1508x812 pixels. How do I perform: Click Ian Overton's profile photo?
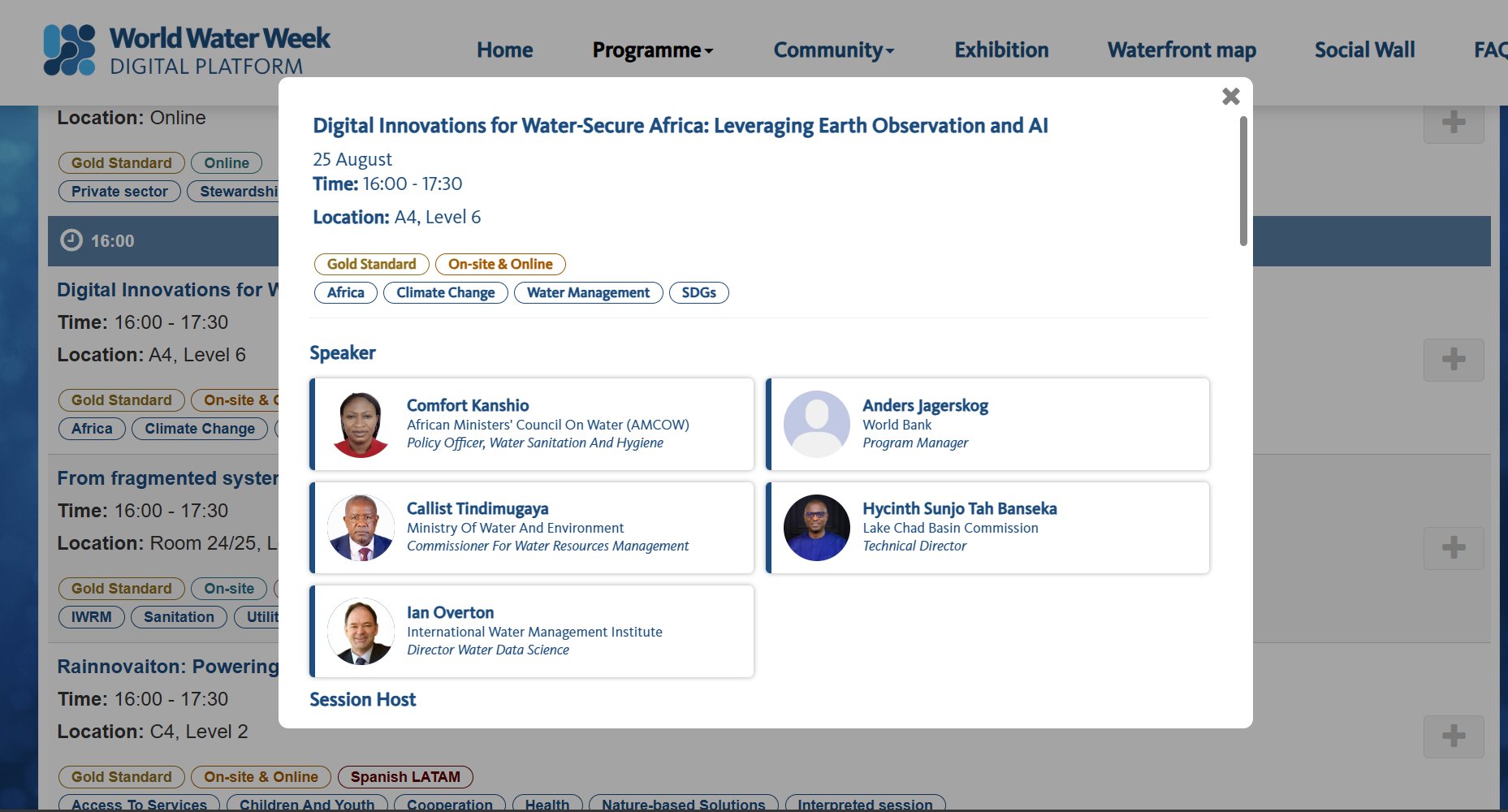pyautogui.click(x=361, y=631)
